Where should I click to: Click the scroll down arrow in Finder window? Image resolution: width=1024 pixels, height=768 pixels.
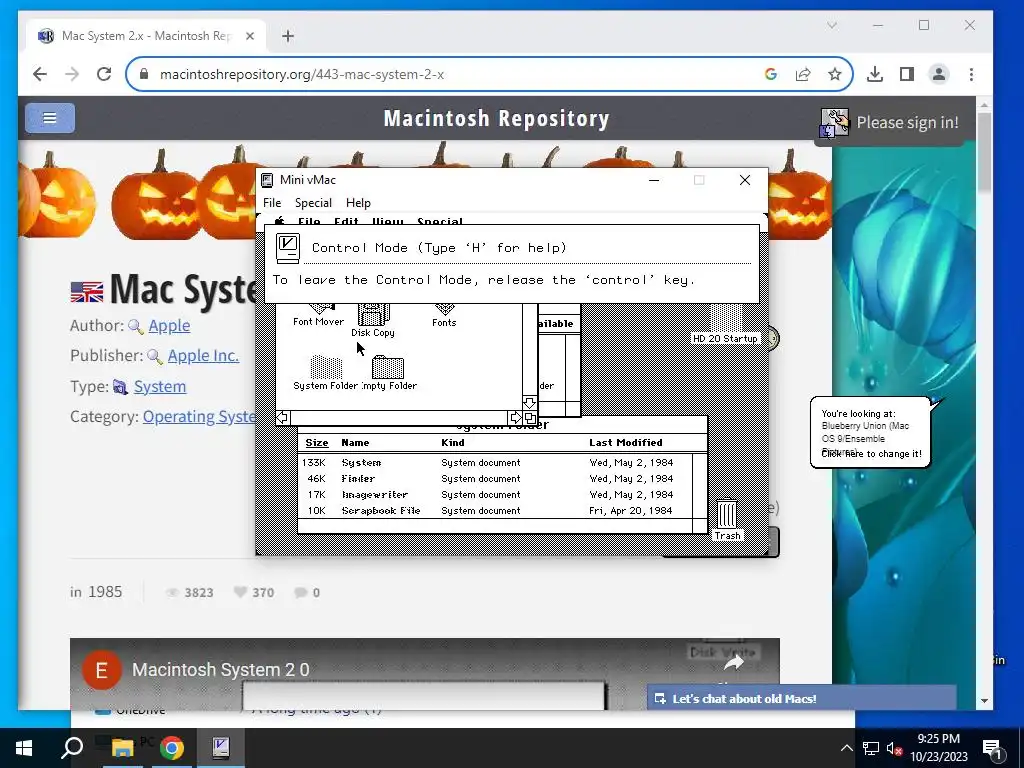[530, 403]
